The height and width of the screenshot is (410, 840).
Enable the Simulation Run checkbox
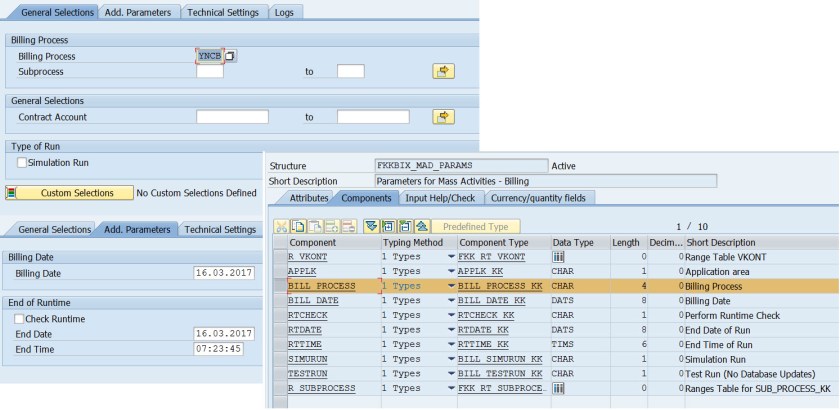tap(22, 162)
